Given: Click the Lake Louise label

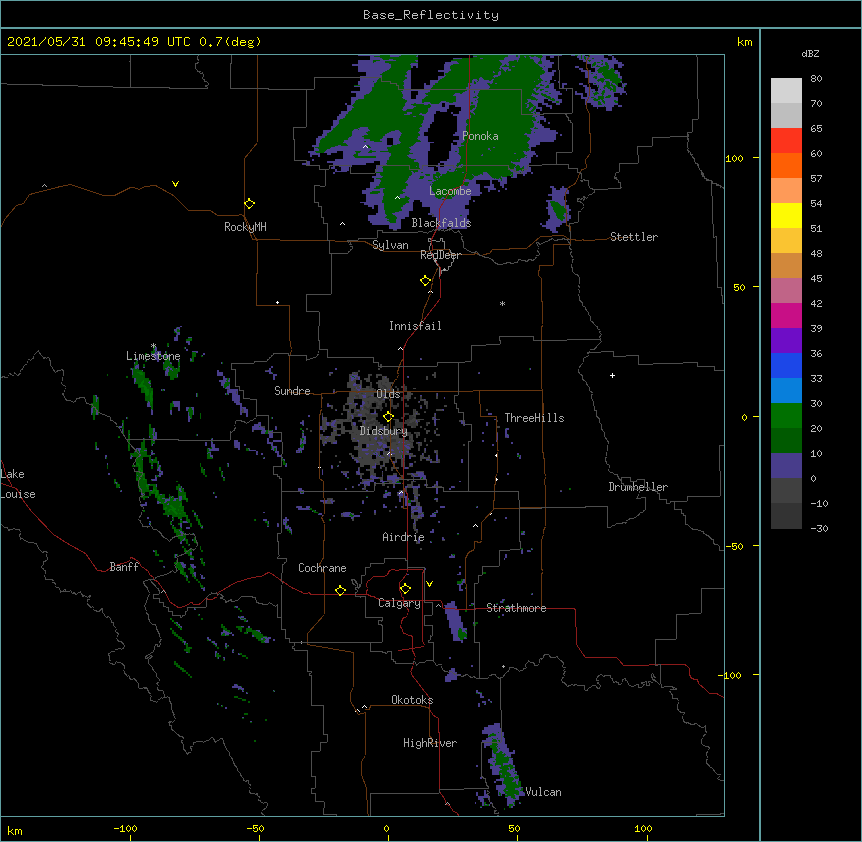Looking at the screenshot, I should [18, 484].
